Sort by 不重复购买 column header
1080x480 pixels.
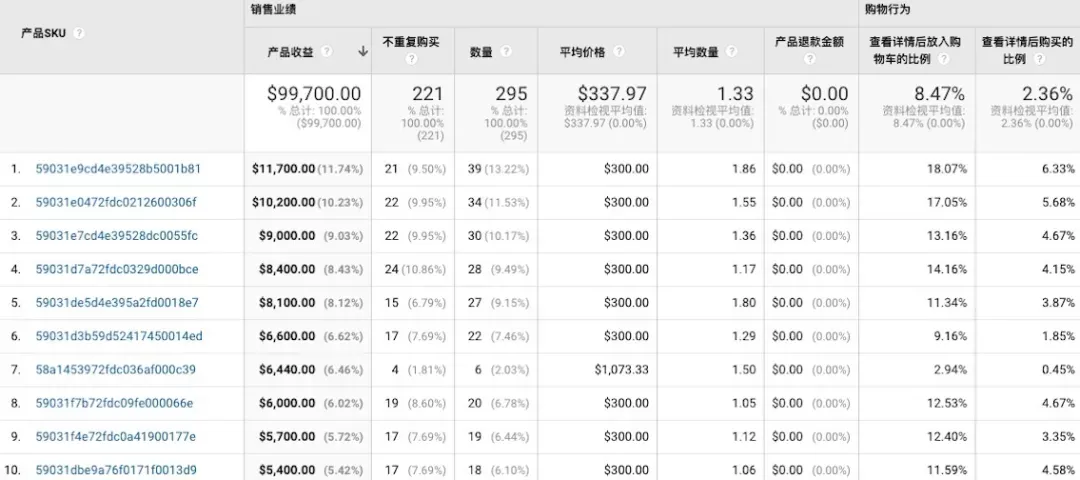[x=411, y=43]
